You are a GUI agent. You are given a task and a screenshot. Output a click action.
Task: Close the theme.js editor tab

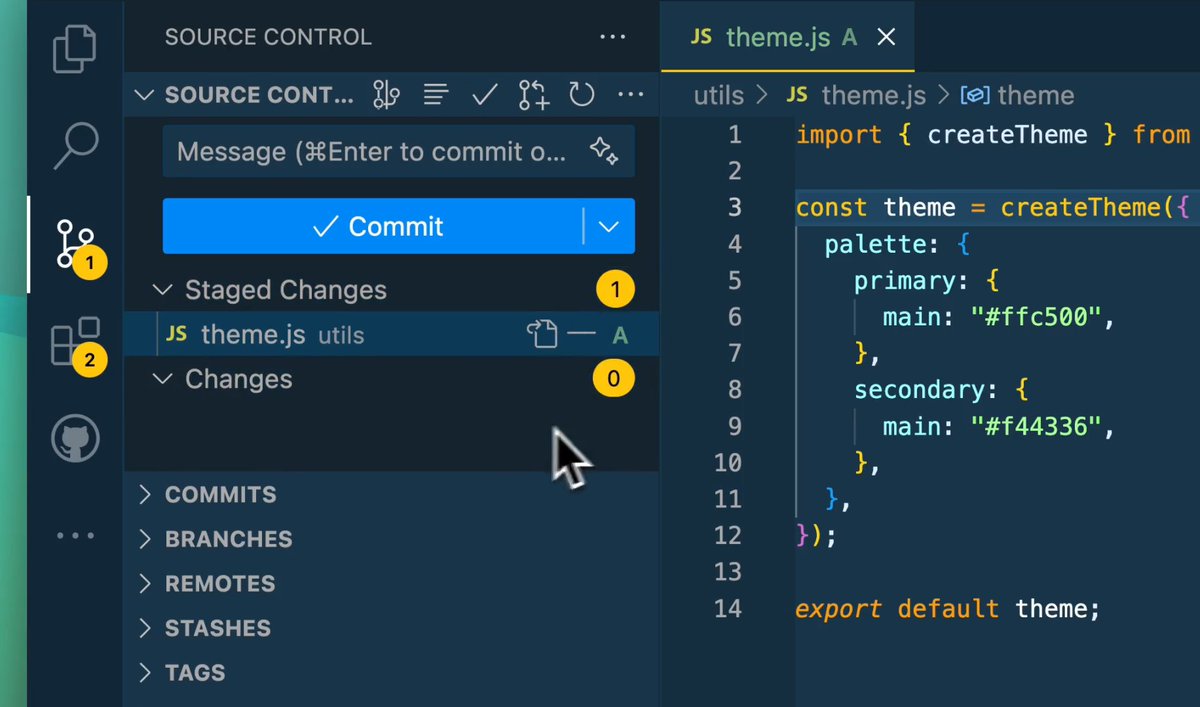tap(886, 38)
